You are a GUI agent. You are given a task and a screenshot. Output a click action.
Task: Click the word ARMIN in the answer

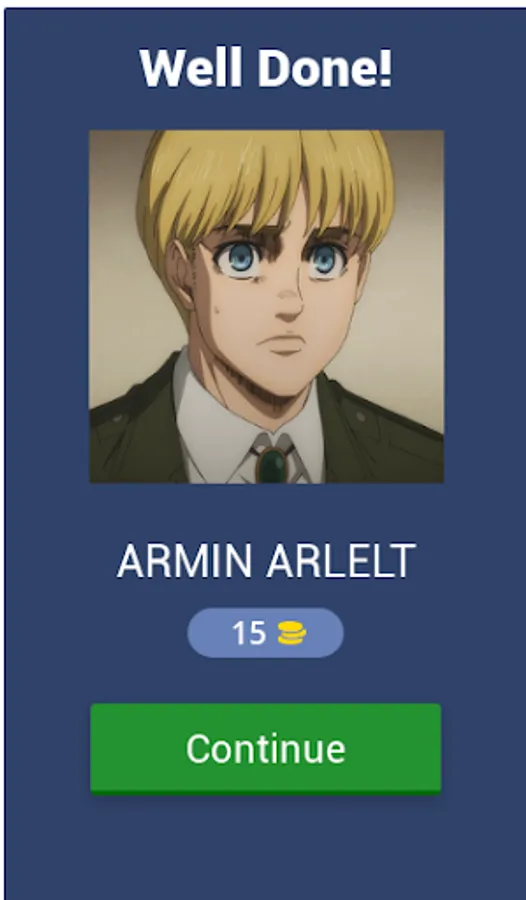[x=184, y=561]
